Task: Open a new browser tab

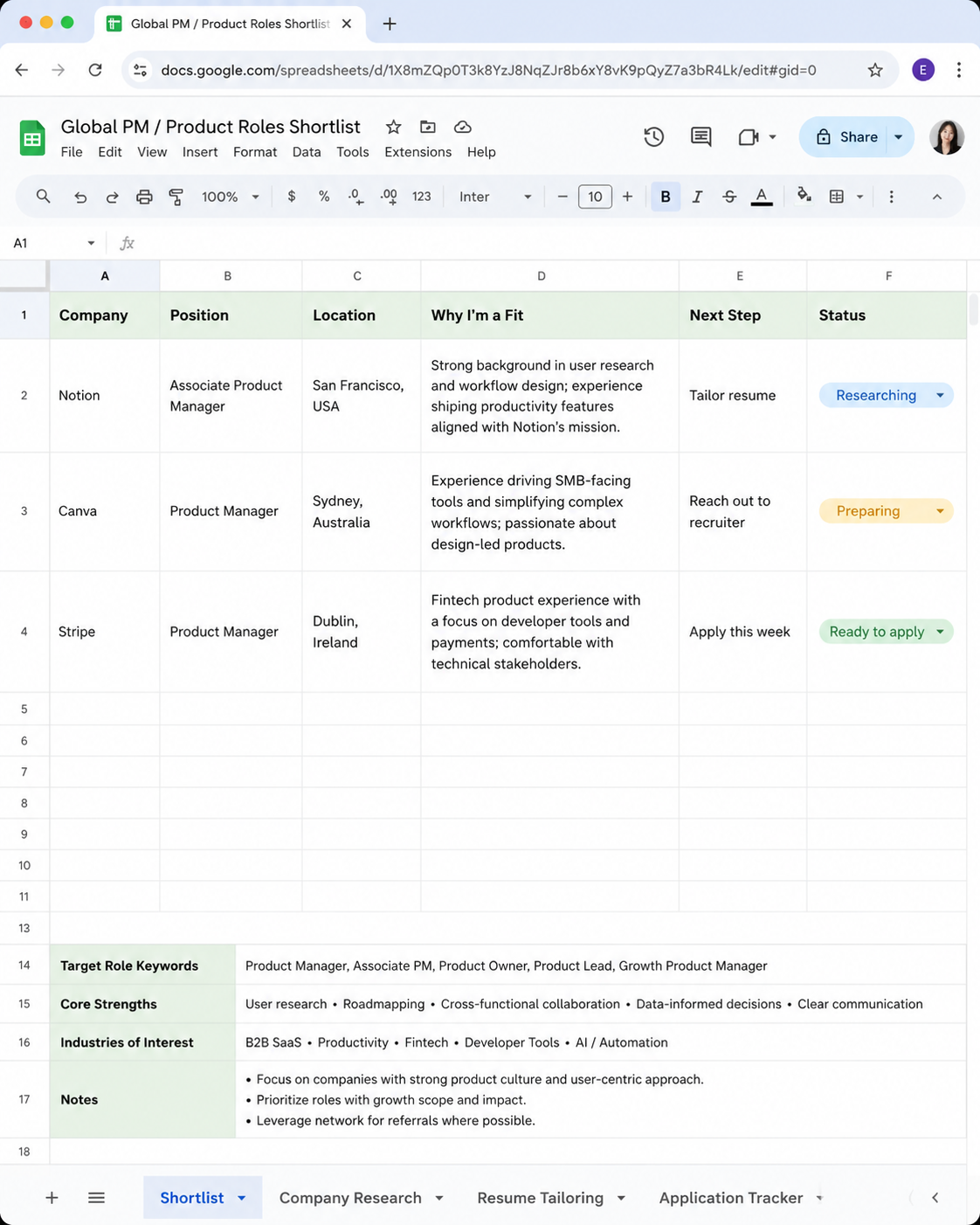Action: 390,24
